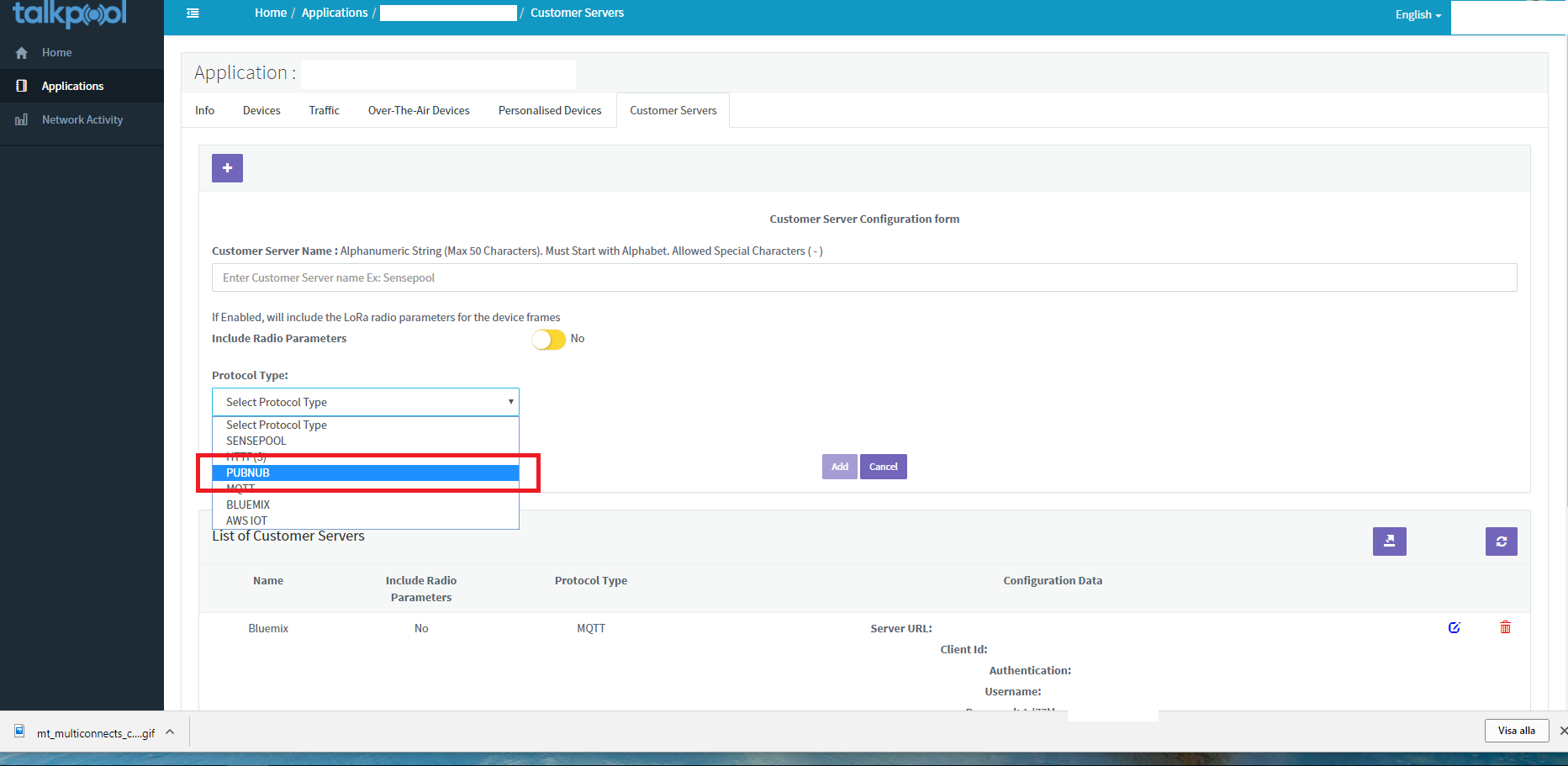Click the downloaded gif file icon
The image size is (1568, 766).
click(x=19, y=732)
